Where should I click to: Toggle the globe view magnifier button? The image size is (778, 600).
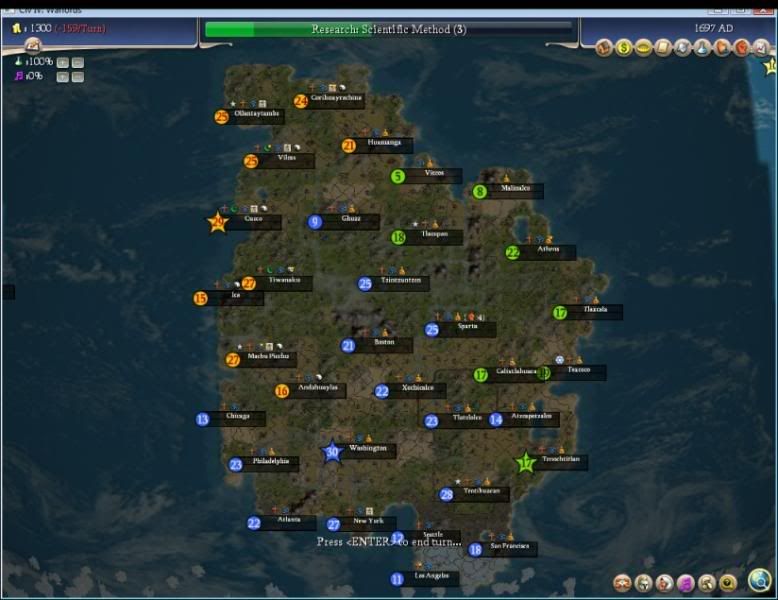coord(760,580)
